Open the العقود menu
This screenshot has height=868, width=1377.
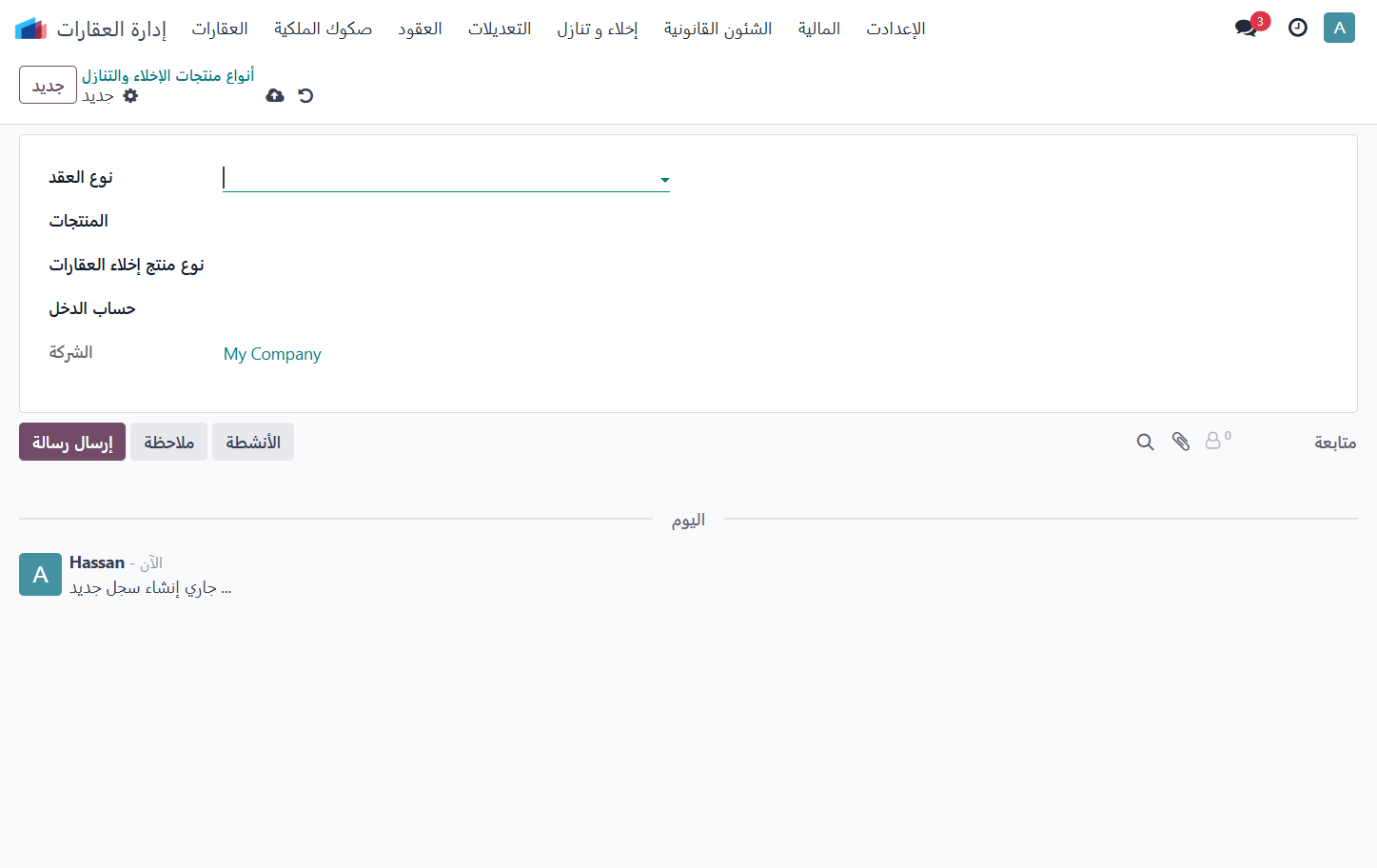(420, 29)
